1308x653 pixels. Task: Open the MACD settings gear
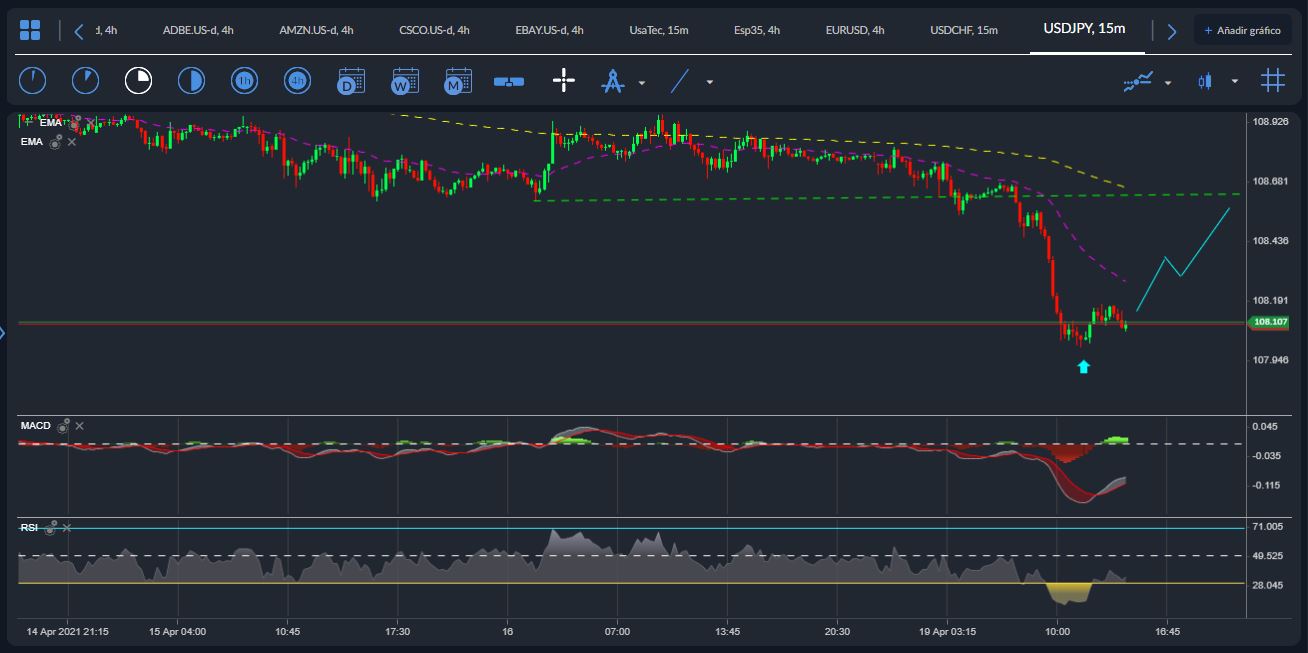tap(63, 425)
